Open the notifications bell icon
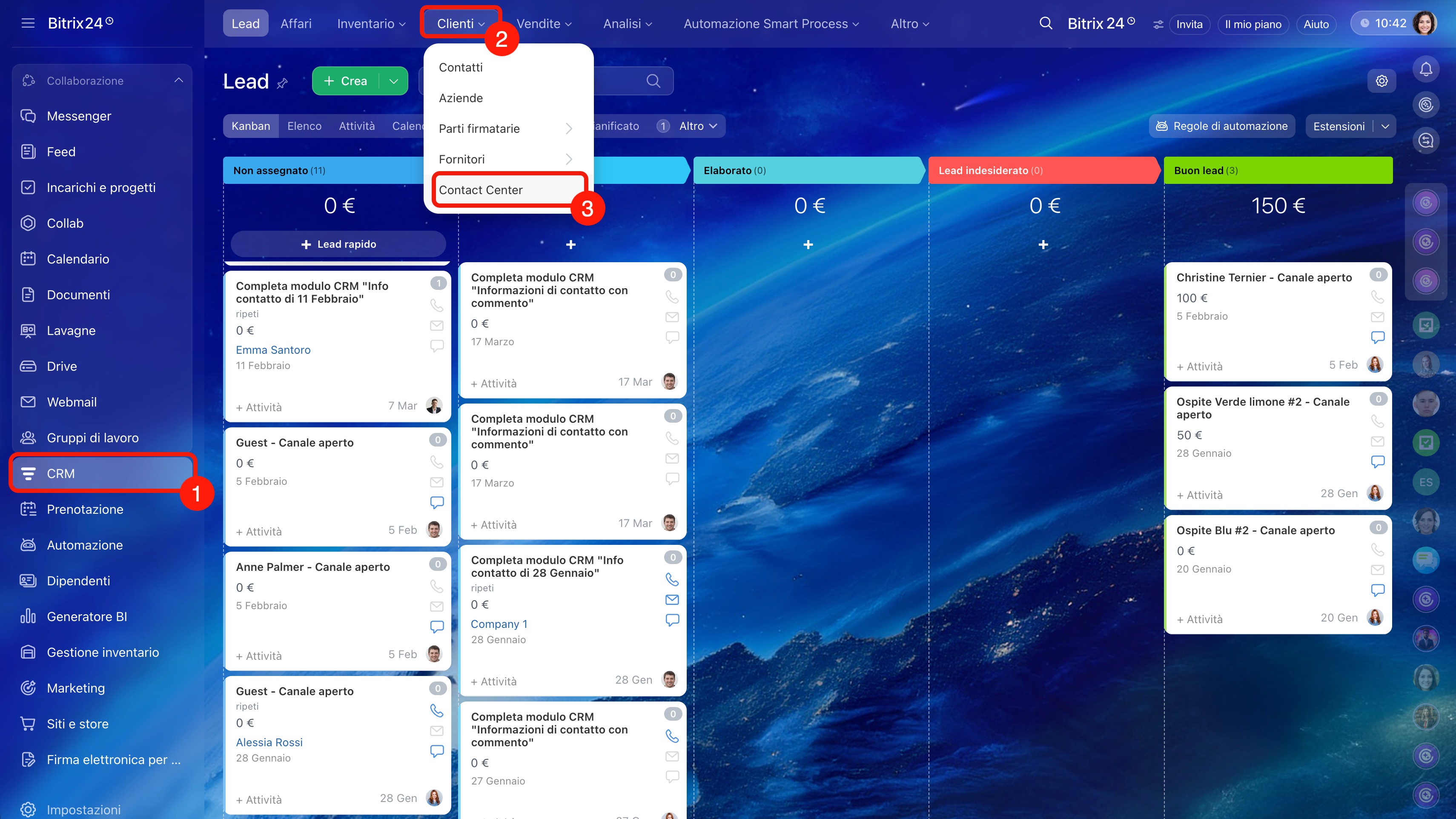1456x819 pixels. [1425, 69]
